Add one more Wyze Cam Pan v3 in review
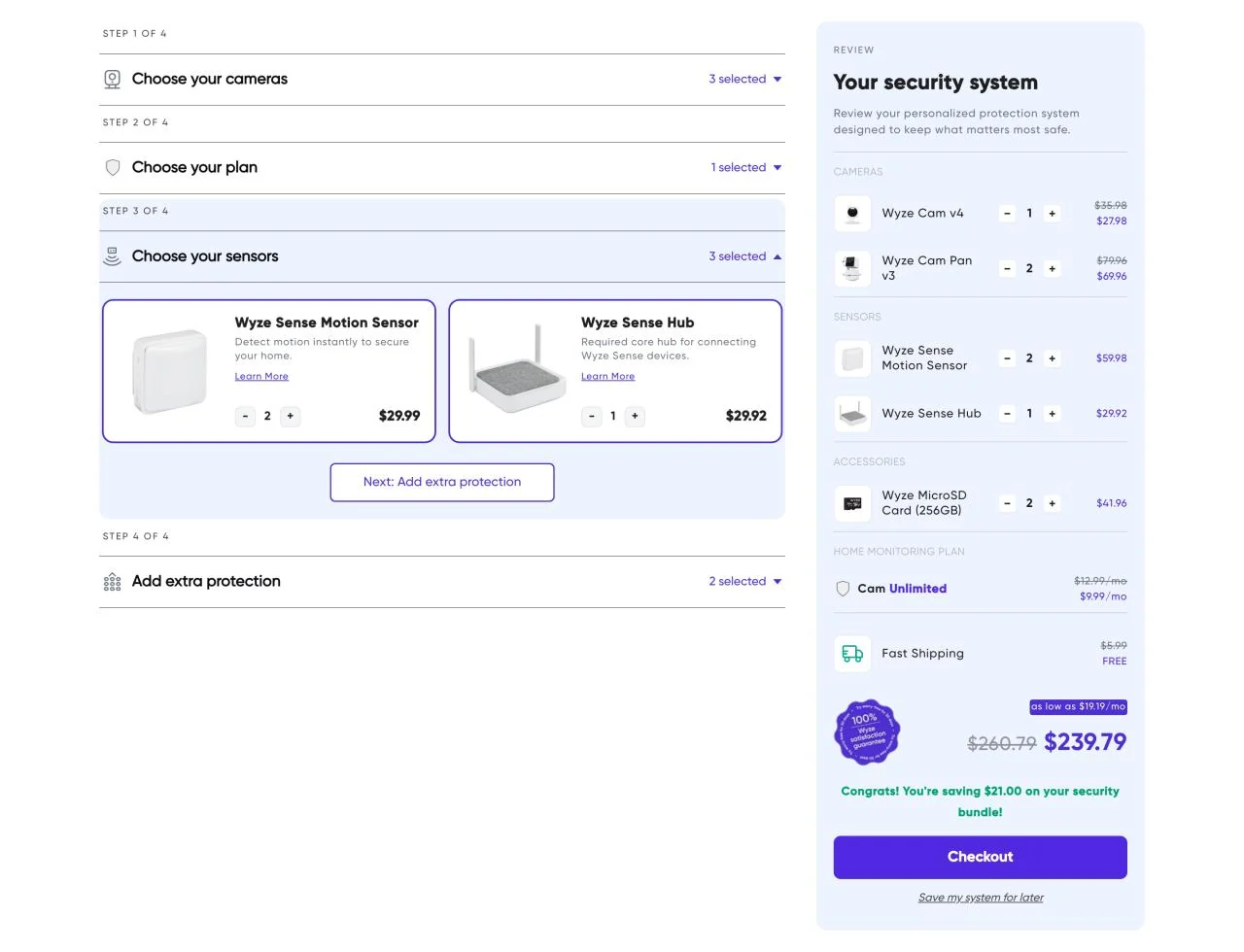The height and width of the screenshot is (952, 1244). pos(1052,269)
